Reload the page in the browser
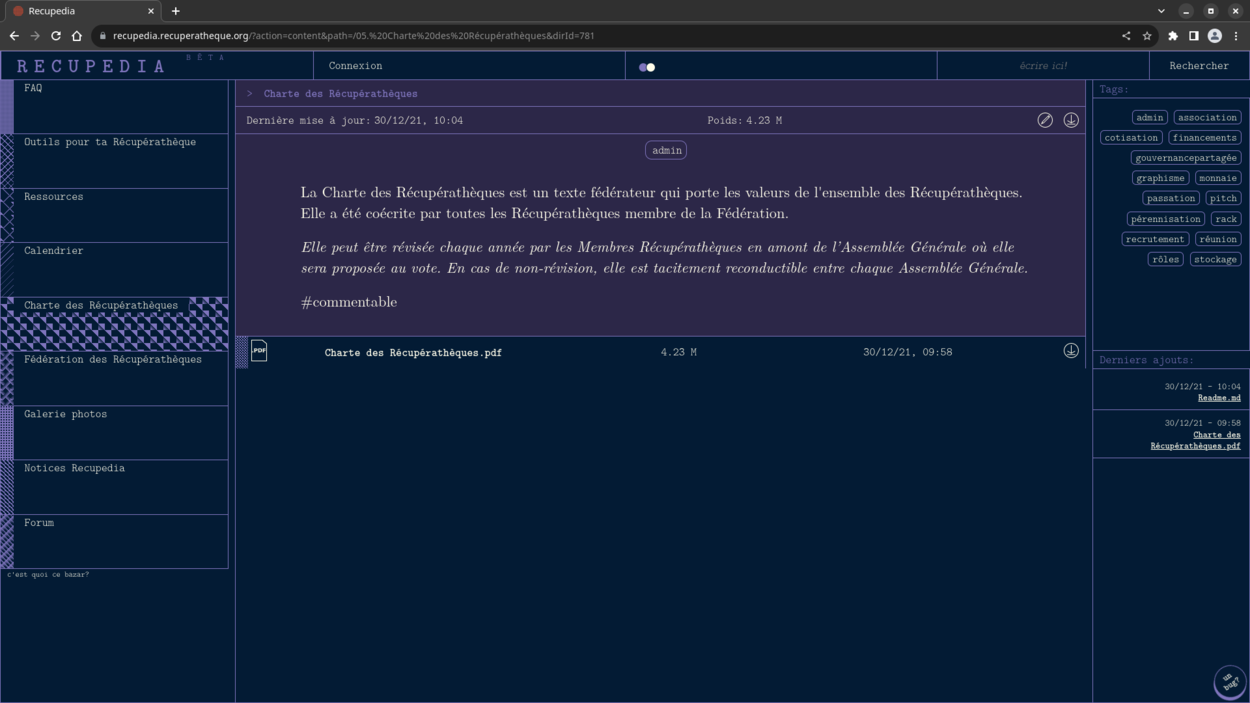Image resolution: width=1250 pixels, height=703 pixels. coord(56,36)
